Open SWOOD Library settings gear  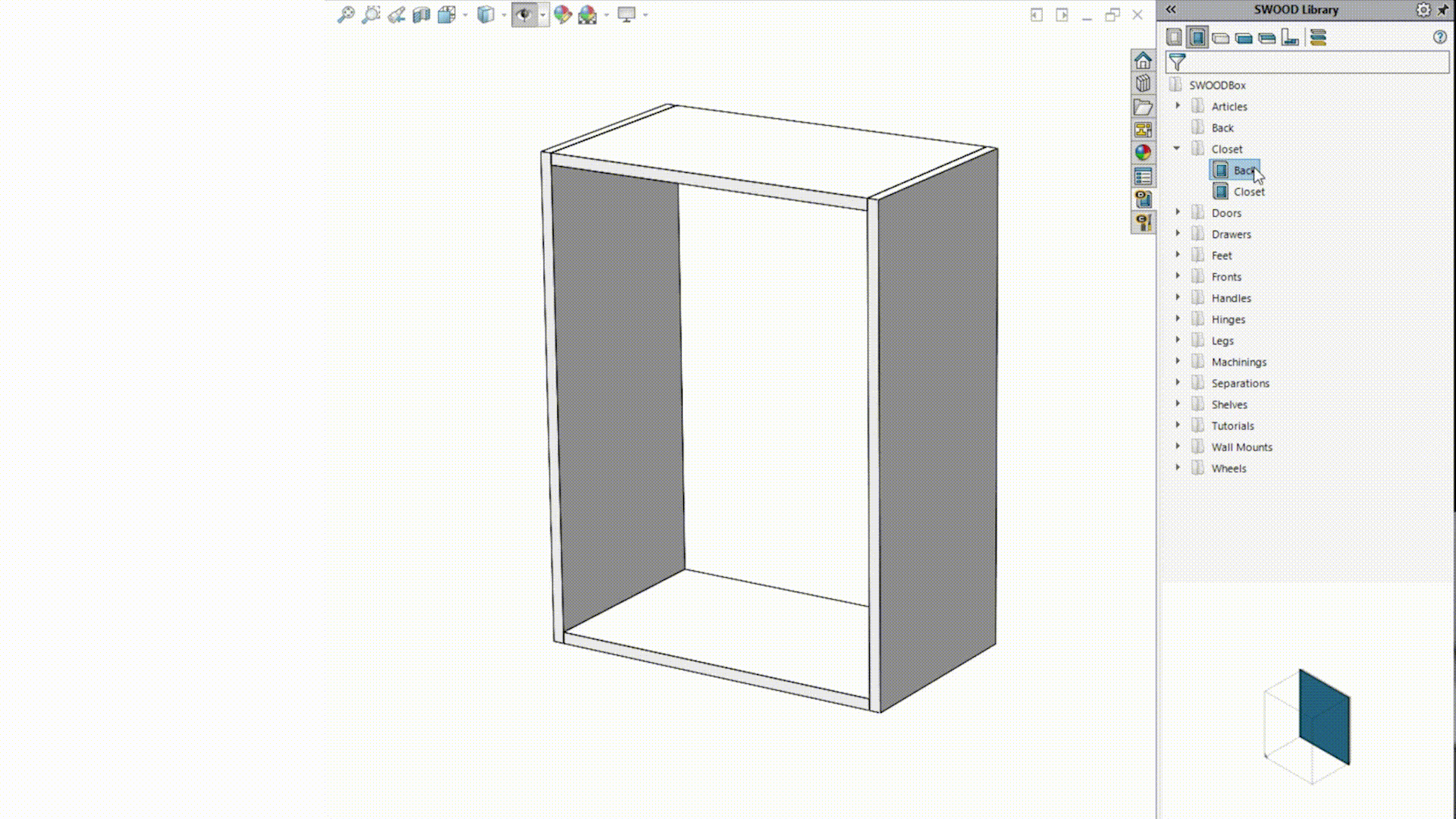(1423, 10)
